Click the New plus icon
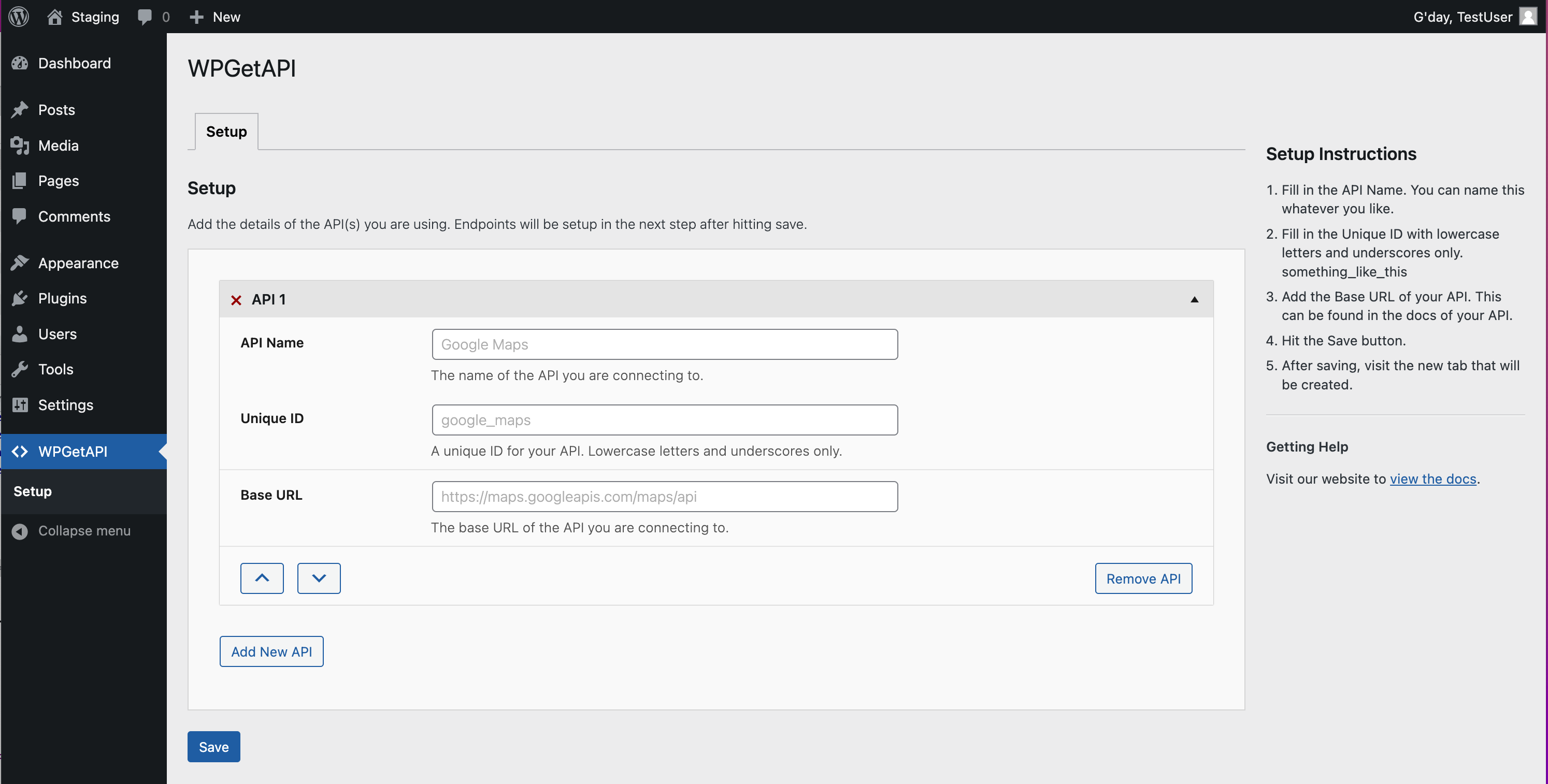Screen dimensions: 1548x784 pos(196,17)
